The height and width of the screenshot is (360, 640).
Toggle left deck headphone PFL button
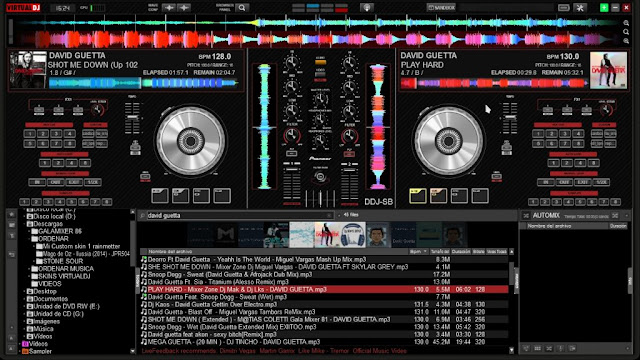point(291,153)
